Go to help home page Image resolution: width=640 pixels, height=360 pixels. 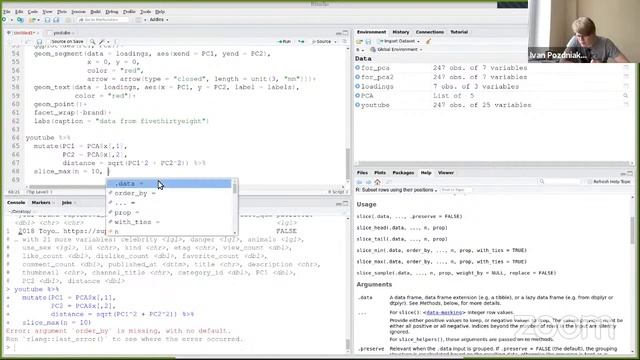click(x=378, y=182)
